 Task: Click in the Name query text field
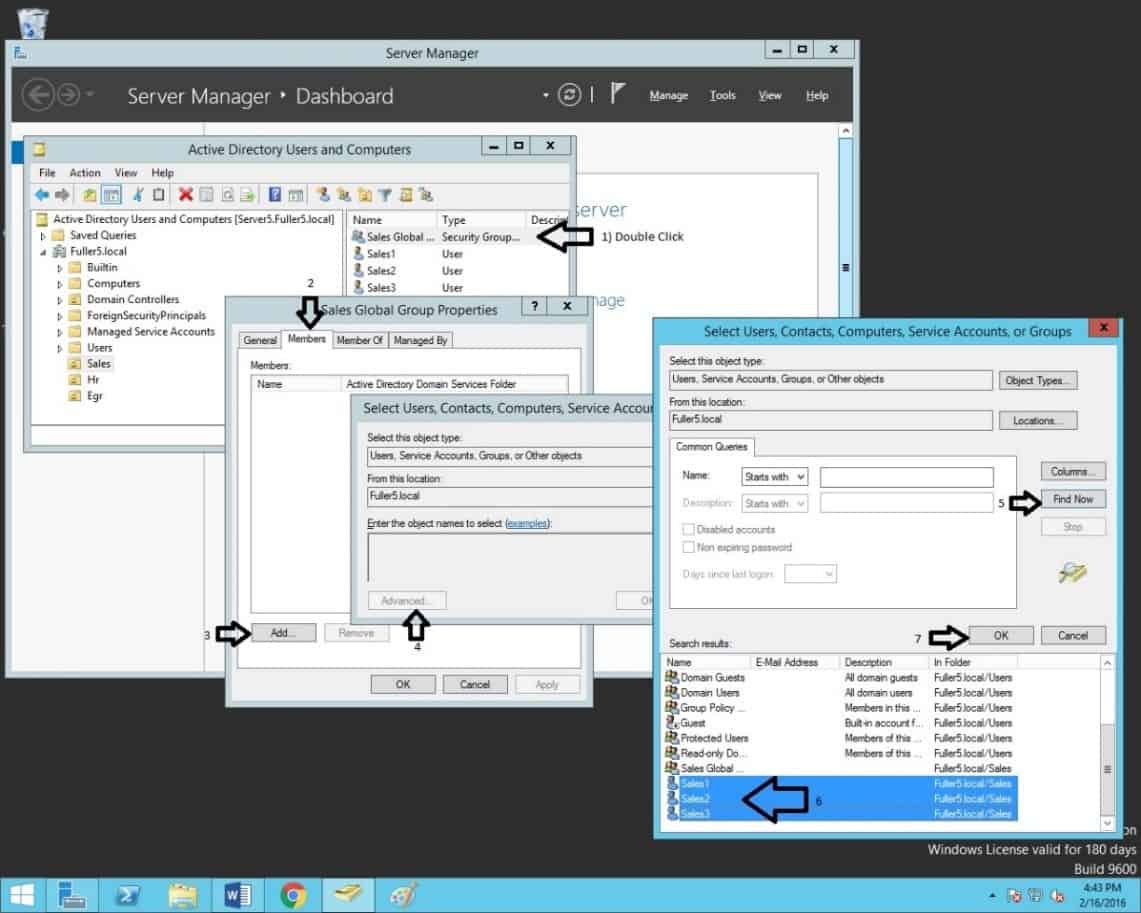point(906,477)
